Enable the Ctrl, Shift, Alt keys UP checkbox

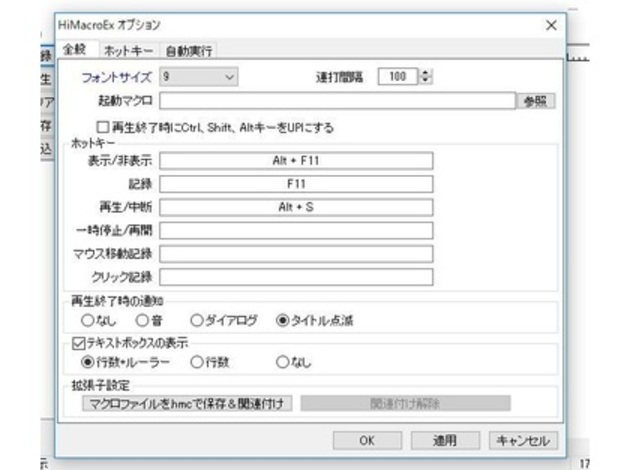103,127
